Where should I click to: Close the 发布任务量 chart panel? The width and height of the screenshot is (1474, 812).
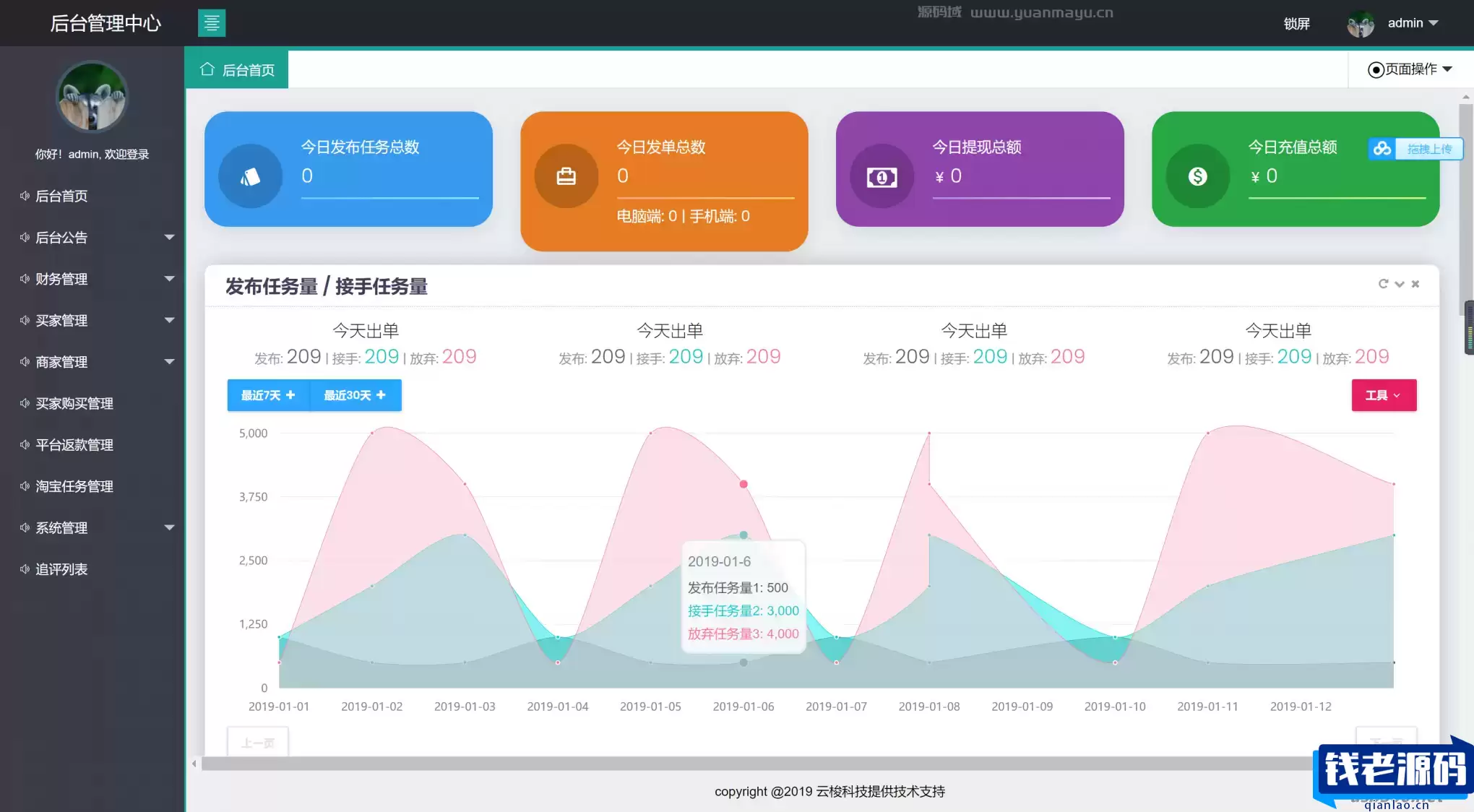point(1415,284)
